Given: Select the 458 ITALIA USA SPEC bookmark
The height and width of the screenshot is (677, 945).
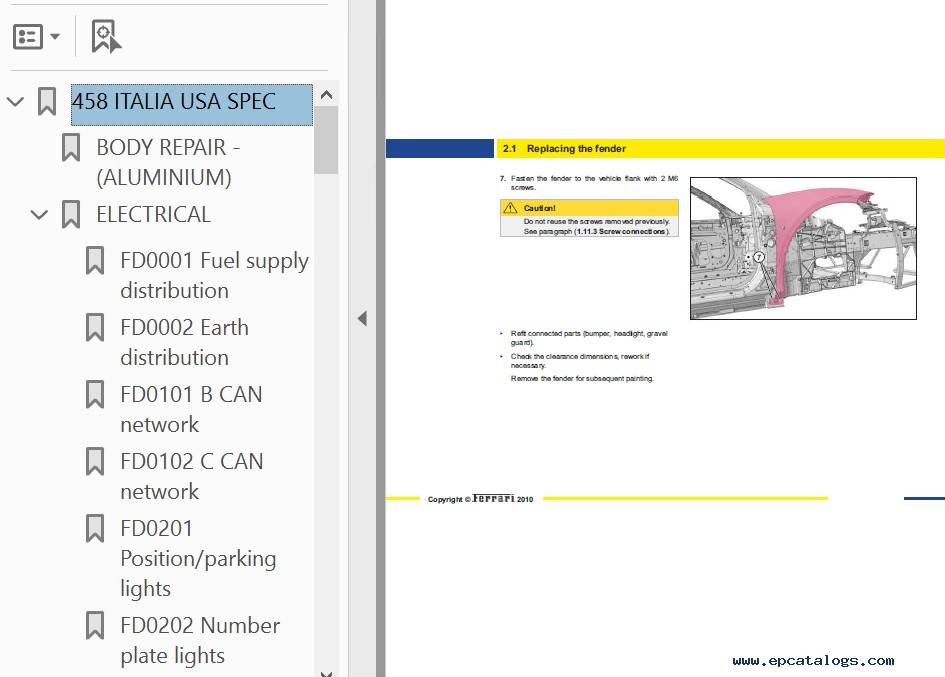Looking at the screenshot, I should click(x=192, y=104).
